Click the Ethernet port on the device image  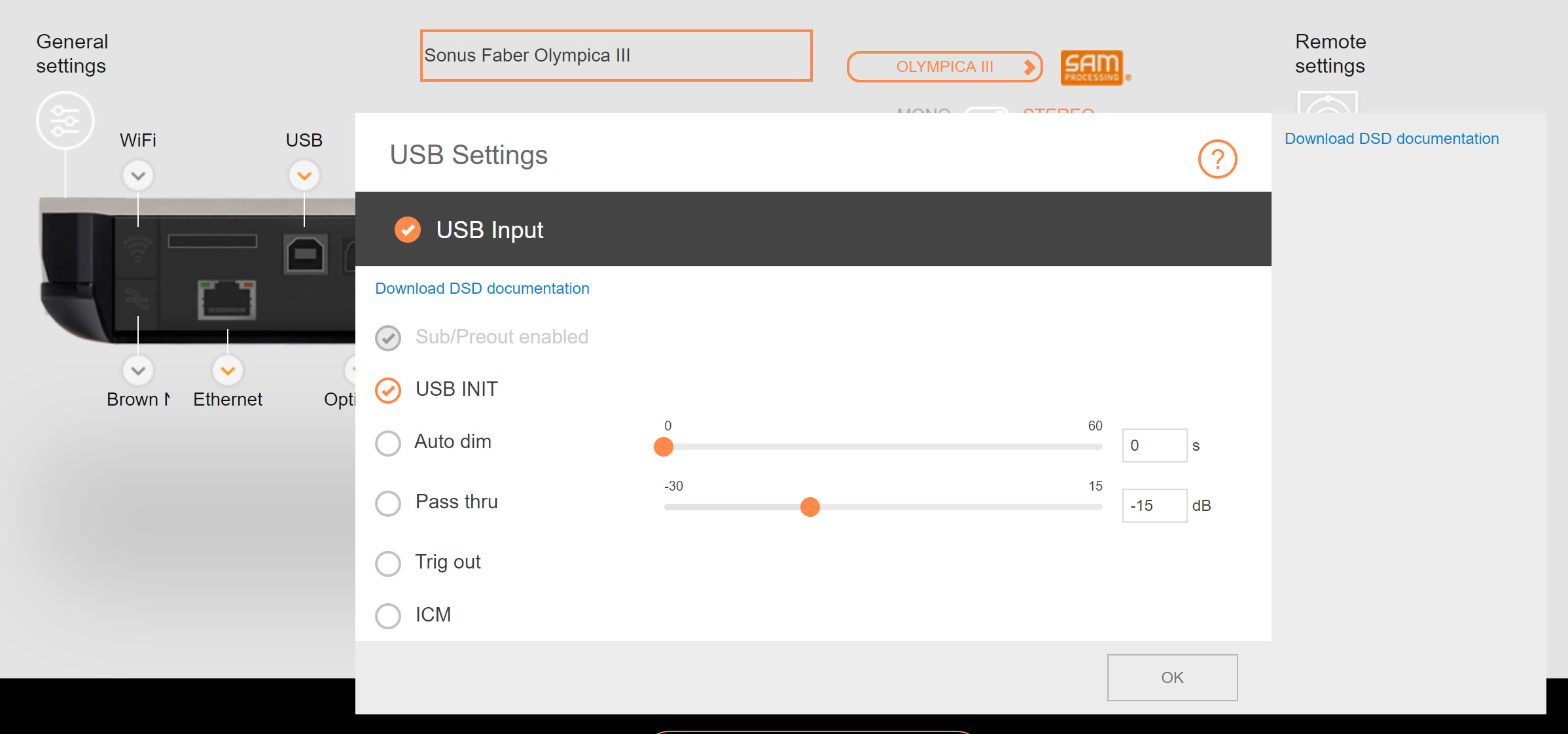point(227,300)
